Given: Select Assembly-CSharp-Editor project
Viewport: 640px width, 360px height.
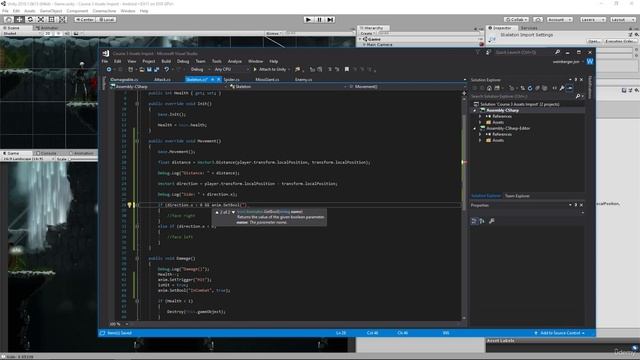Looking at the screenshot, I should pyautogui.click(x=508, y=128).
